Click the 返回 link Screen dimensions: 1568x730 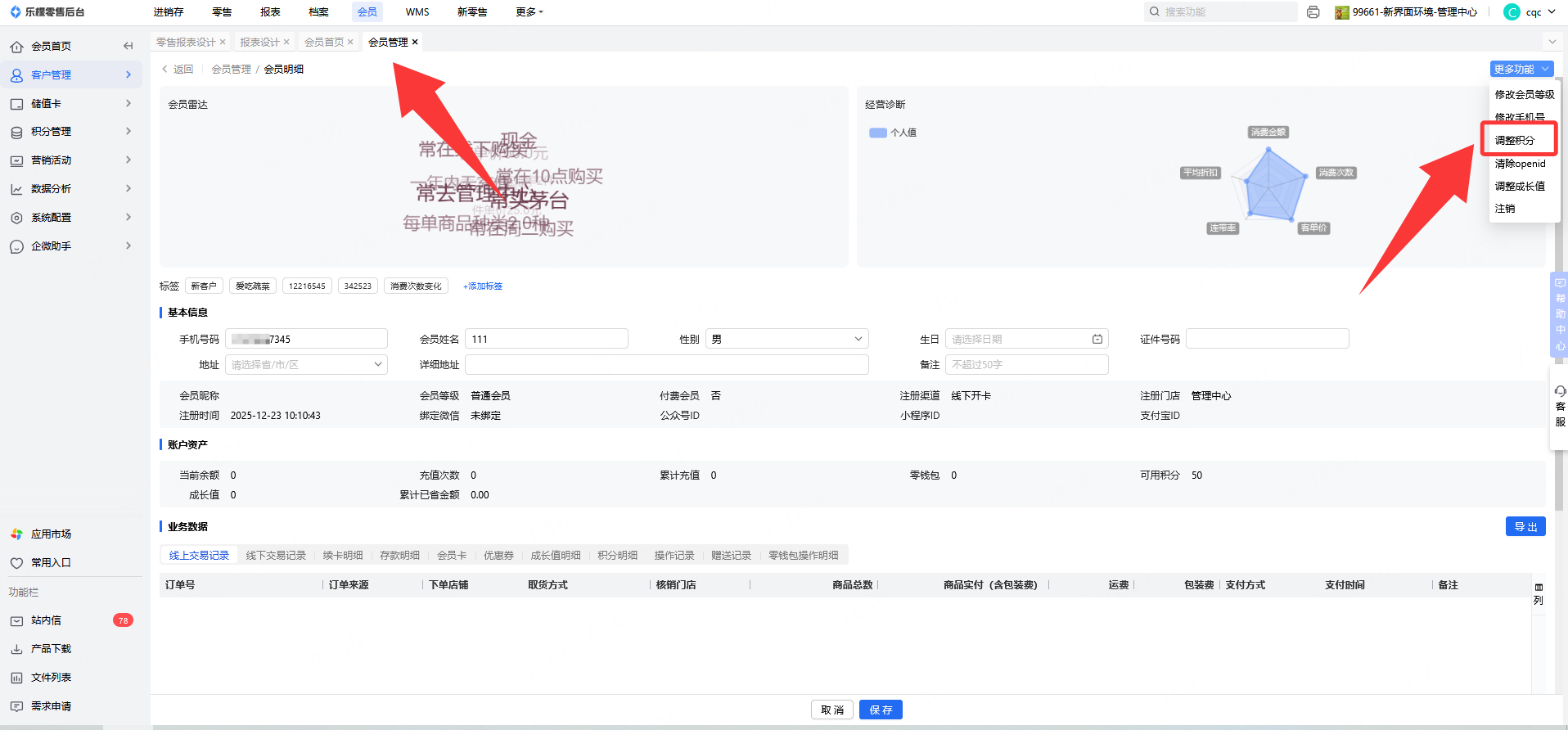[178, 70]
